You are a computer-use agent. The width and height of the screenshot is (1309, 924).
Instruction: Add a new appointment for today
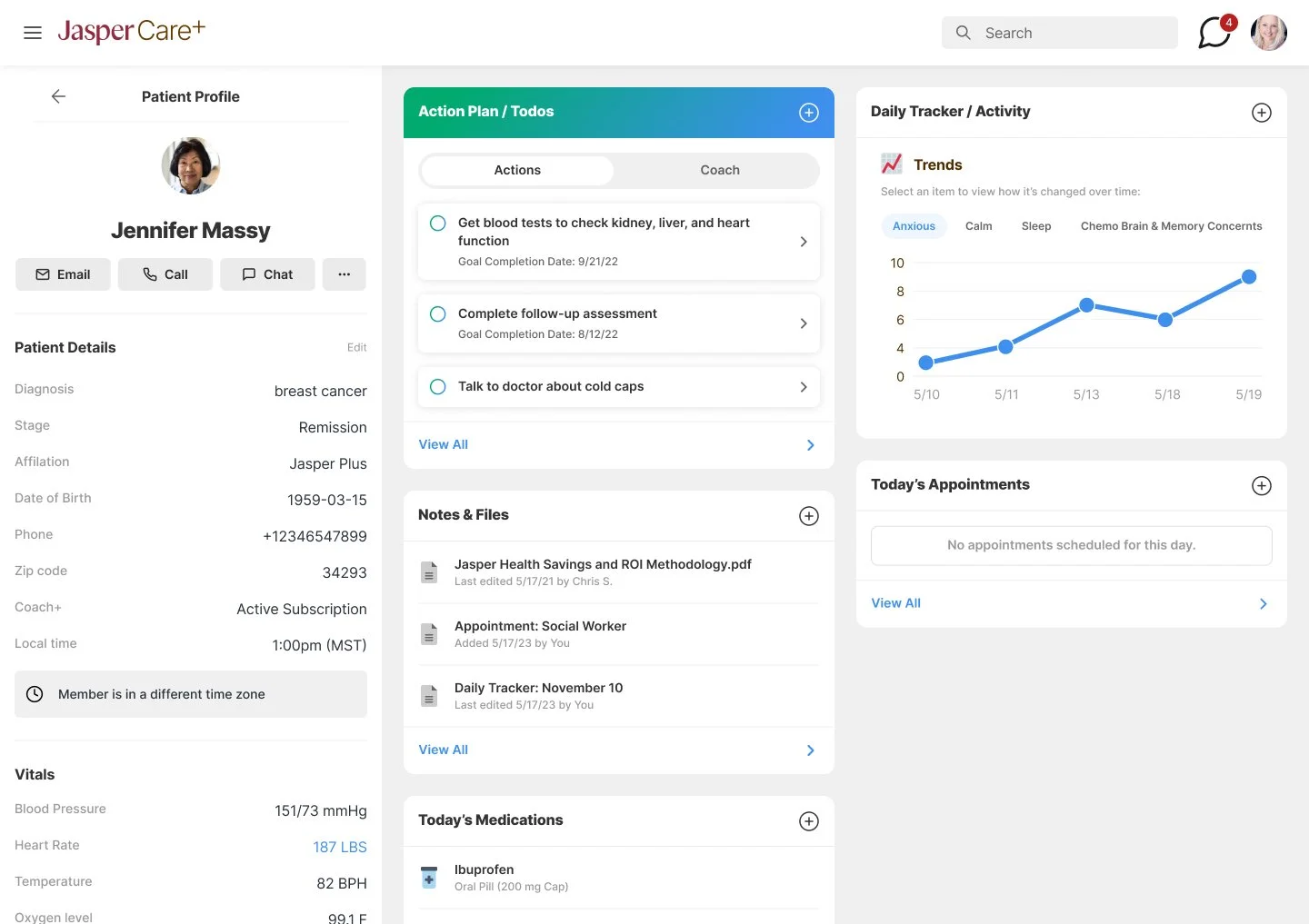click(x=1262, y=486)
